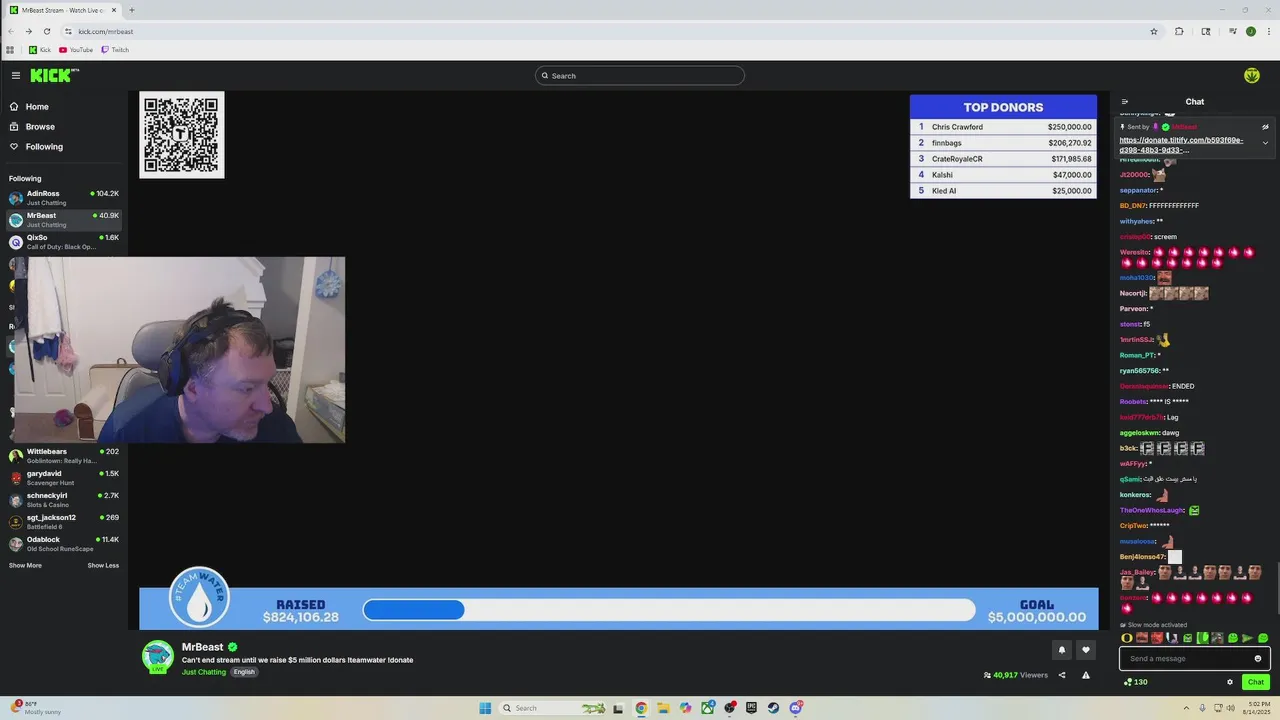The width and height of the screenshot is (1280, 720).
Task: Open the sidebar hamburger menu
Action: 16,75
